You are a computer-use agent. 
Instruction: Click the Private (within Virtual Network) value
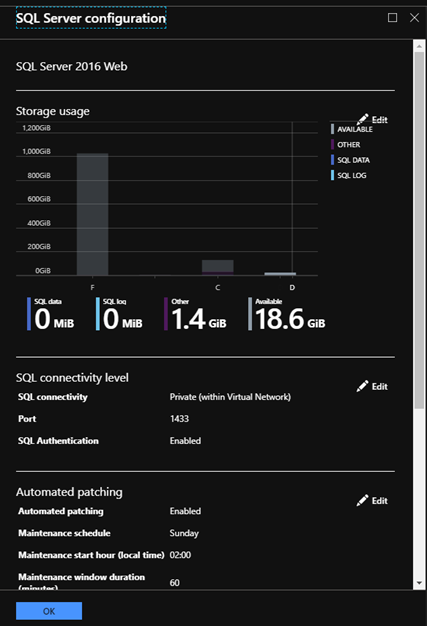pos(230,397)
